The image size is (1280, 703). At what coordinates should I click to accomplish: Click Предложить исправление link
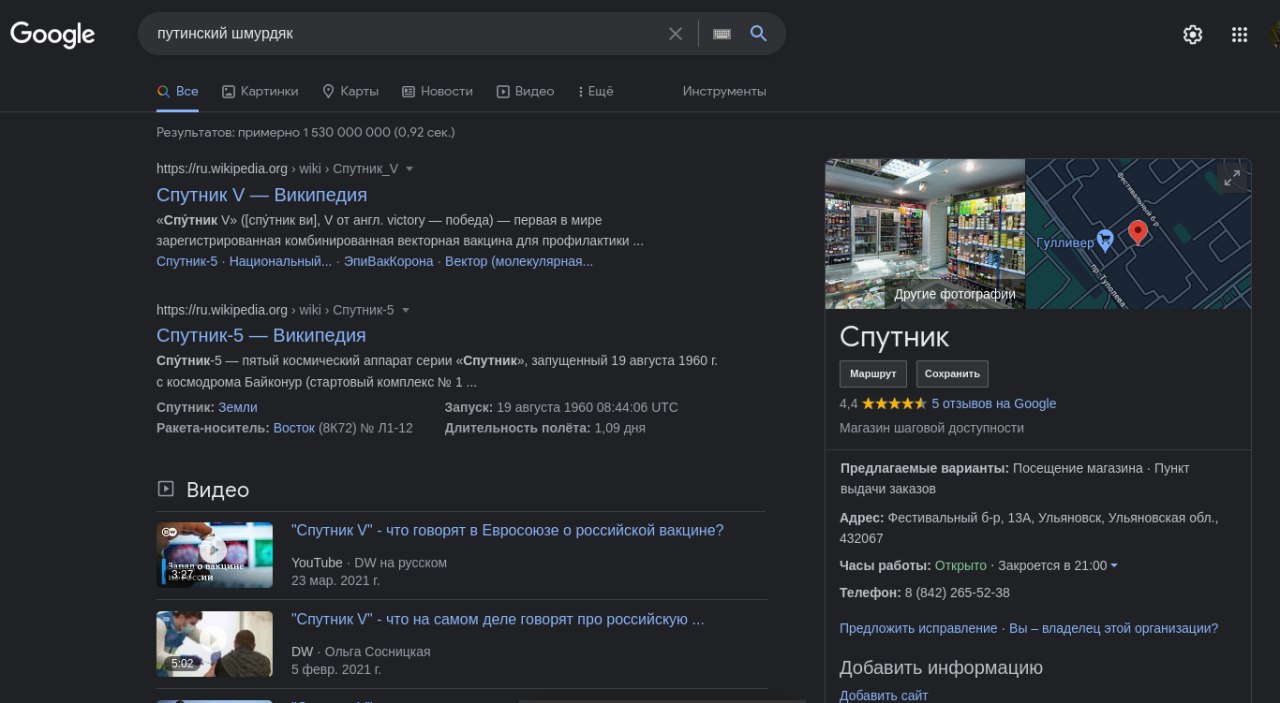pyautogui.click(x=918, y=628)
